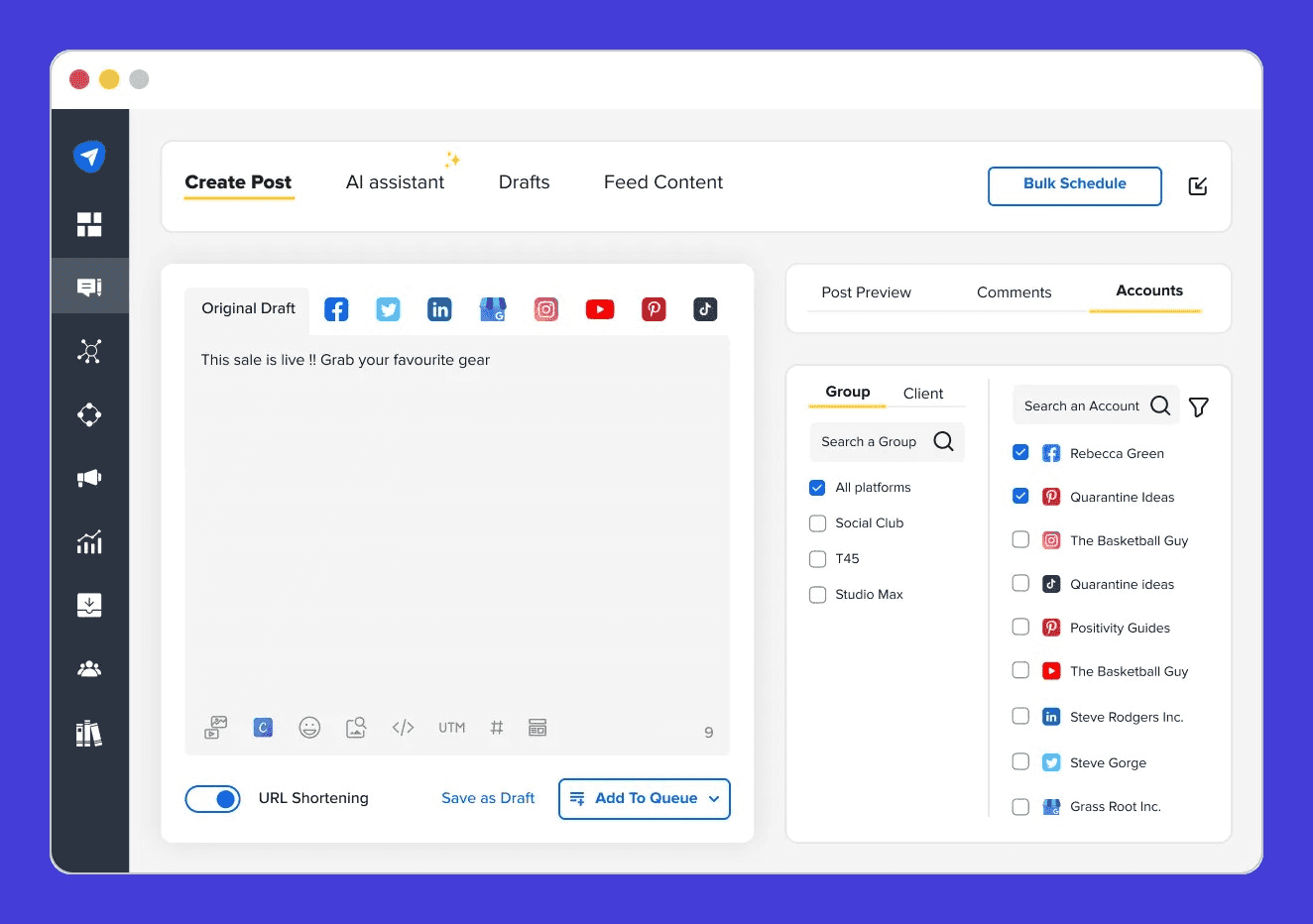The image size is (1313, 924).
Task: Check the Grass Root Inc. checkbox
Action: pos(1020,807)
